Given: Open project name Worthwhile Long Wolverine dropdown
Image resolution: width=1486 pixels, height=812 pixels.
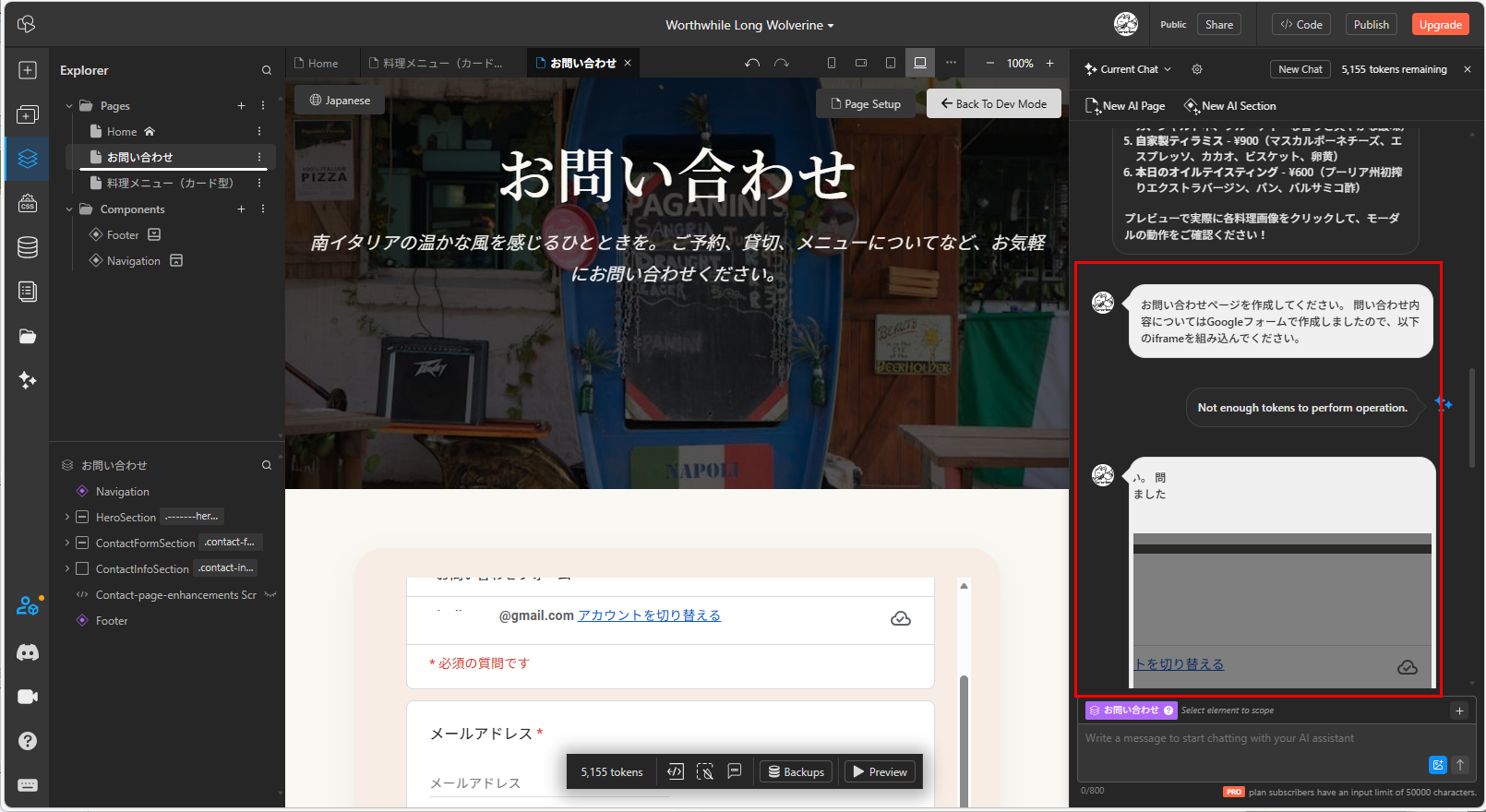Looking at the screenshot, I should point(749,25).
